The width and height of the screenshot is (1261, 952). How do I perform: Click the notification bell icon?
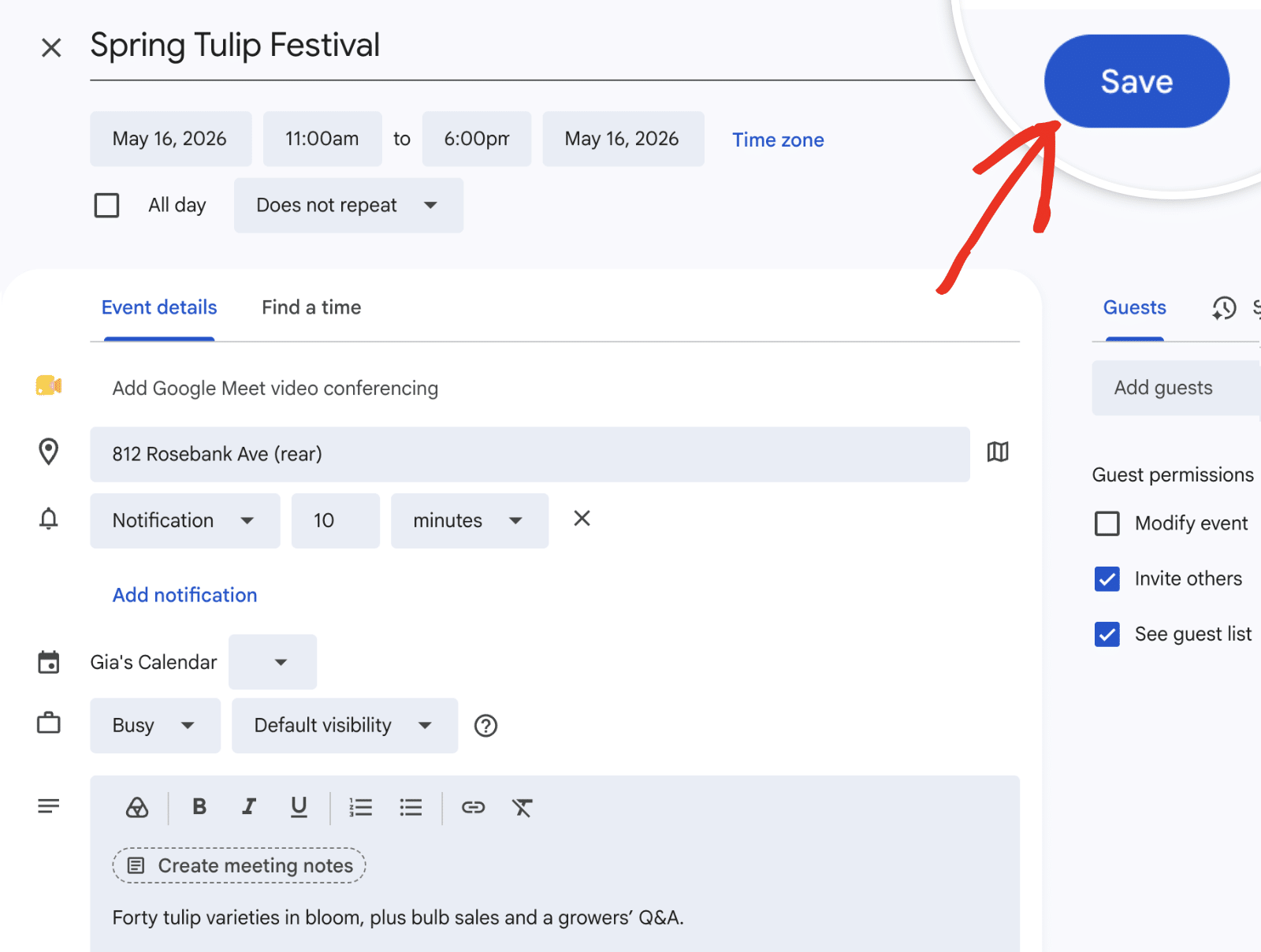click(49, 519)
